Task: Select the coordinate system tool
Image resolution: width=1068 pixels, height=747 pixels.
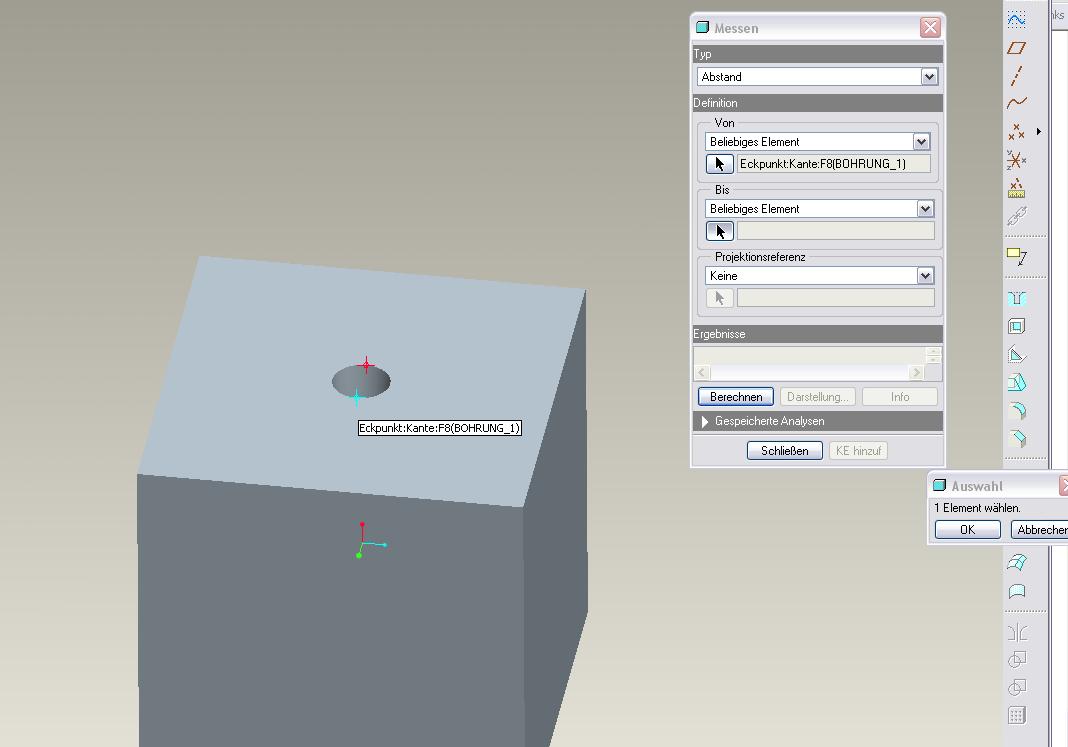Action: pos(1016,160)
